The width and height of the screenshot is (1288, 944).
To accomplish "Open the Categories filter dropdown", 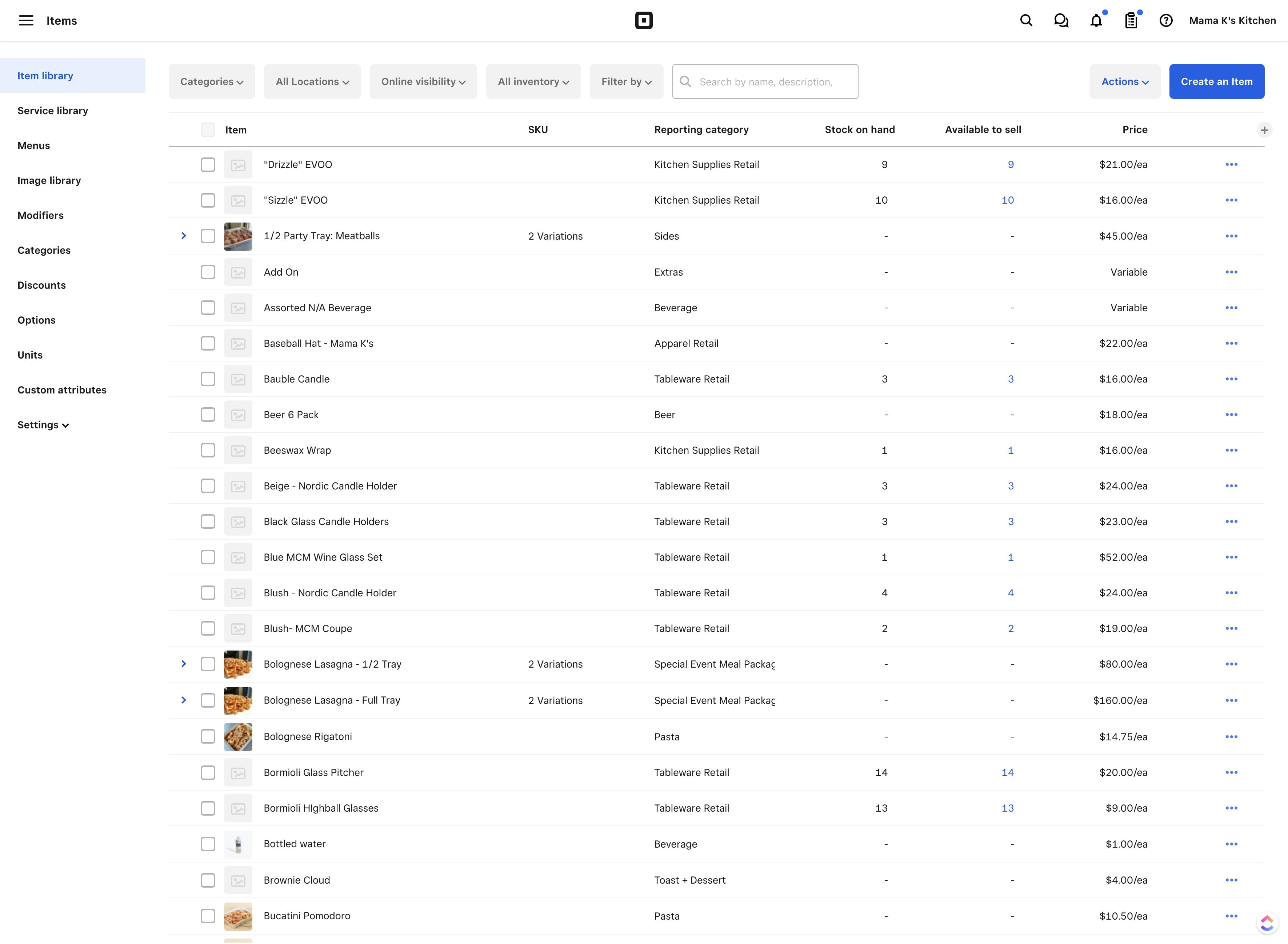I will click(x=211, y=82).
